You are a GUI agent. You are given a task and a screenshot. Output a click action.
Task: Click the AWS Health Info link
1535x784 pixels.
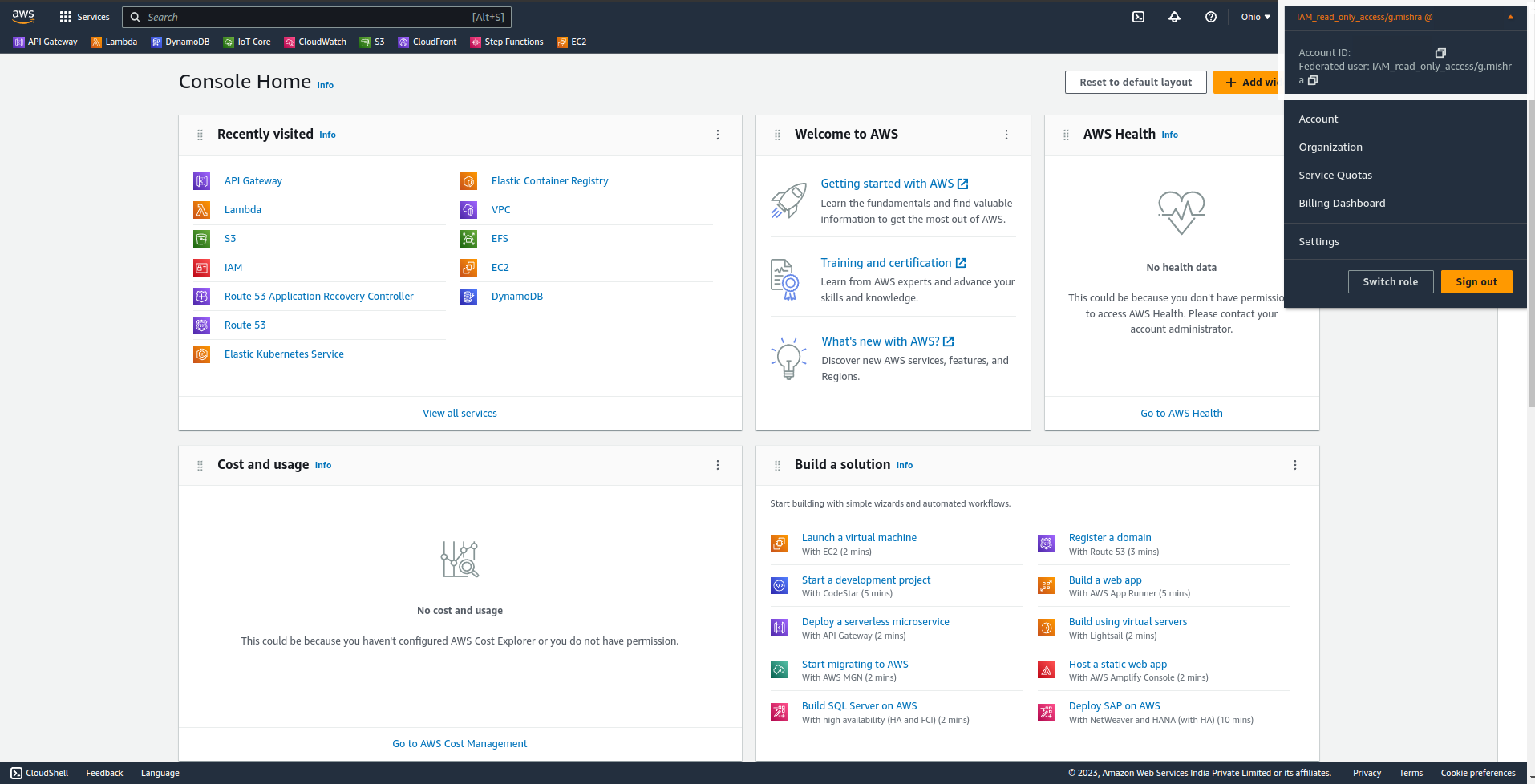click(1170, 135)
